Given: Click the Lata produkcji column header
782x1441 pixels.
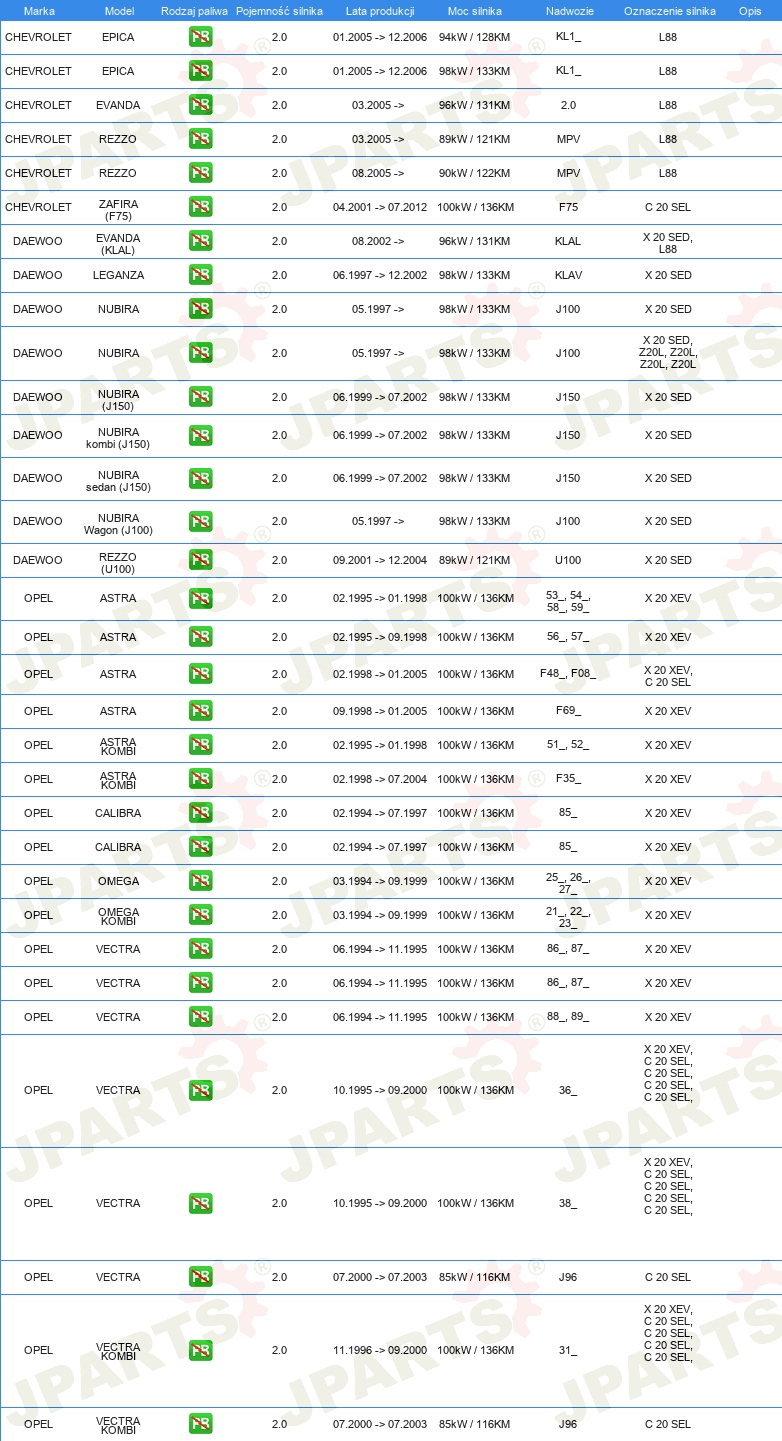Looking at the screenshot, I should (x=380, y=10).
